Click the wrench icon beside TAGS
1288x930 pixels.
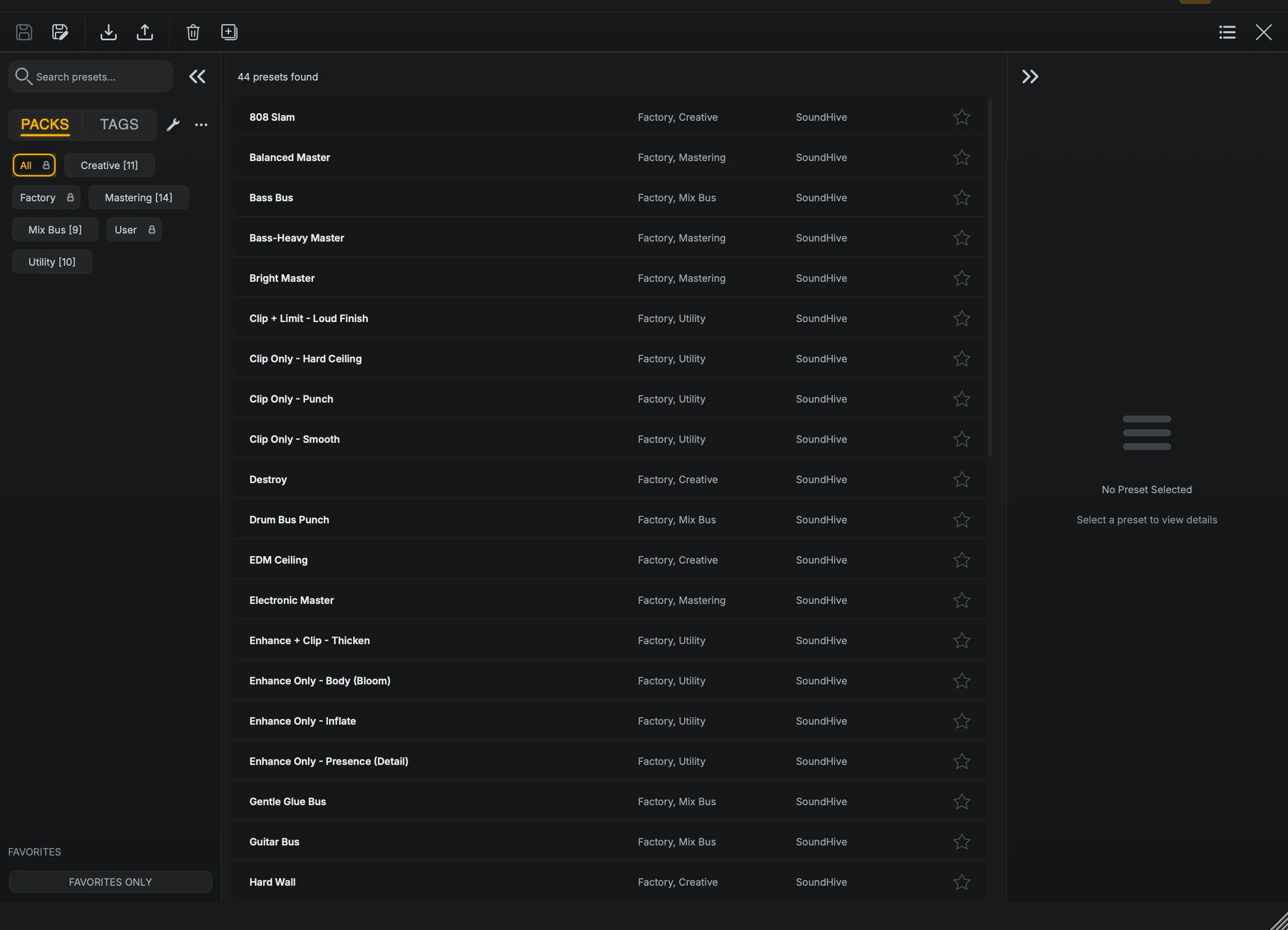[173, 124]
